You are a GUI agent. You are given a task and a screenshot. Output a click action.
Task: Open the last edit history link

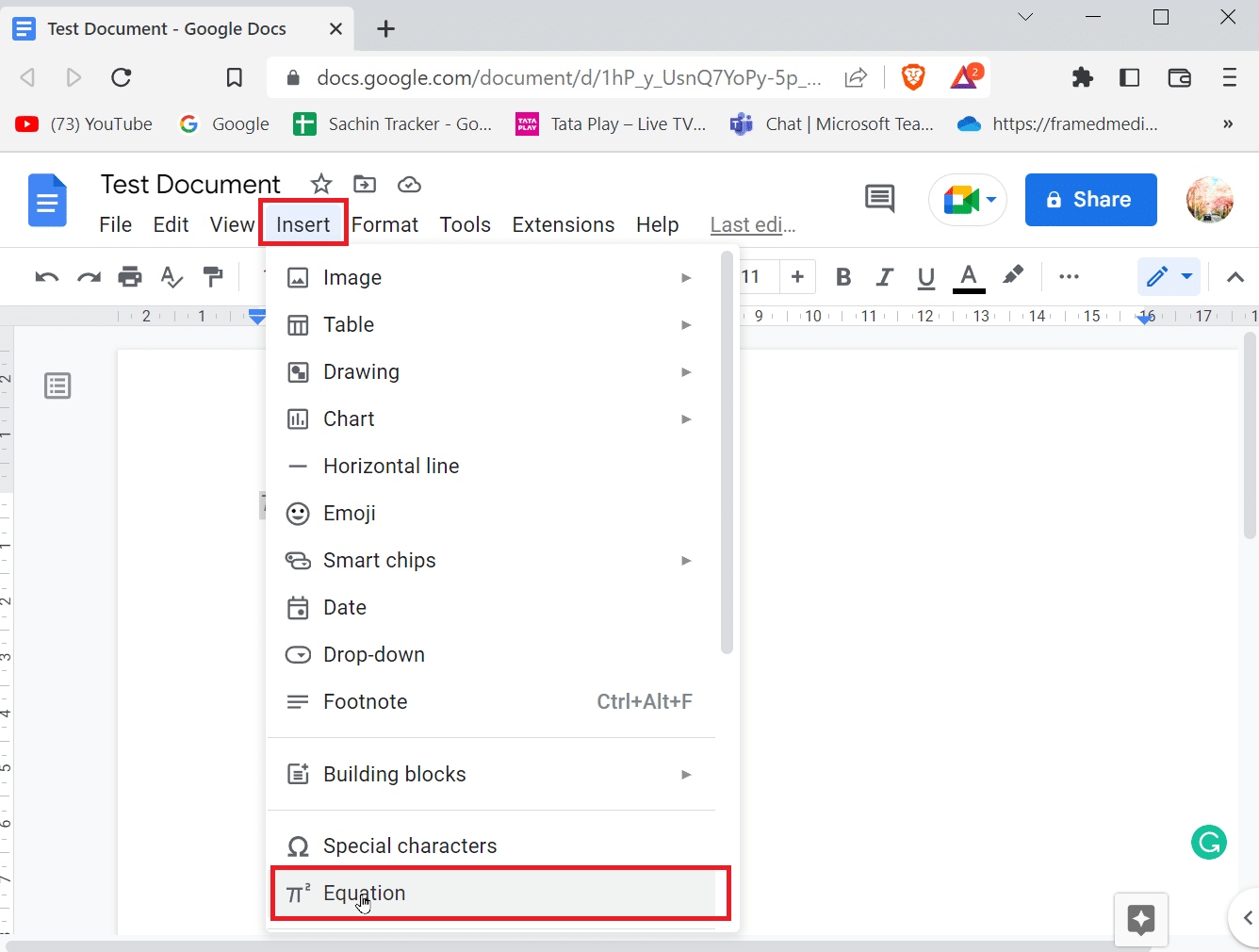click(752, 224)
